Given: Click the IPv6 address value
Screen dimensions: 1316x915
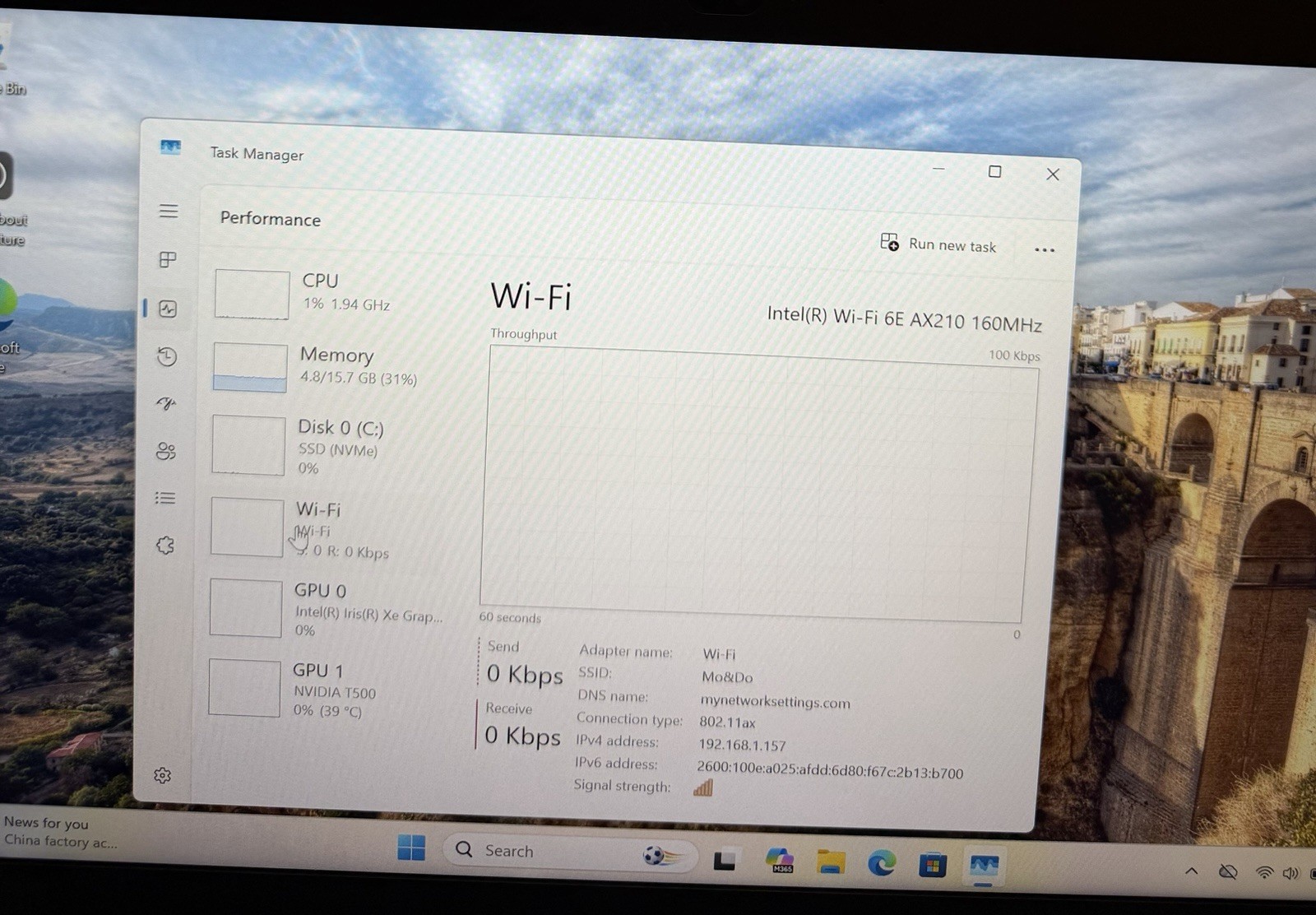Looking at the screenshot, I should (x=830, y=772).
